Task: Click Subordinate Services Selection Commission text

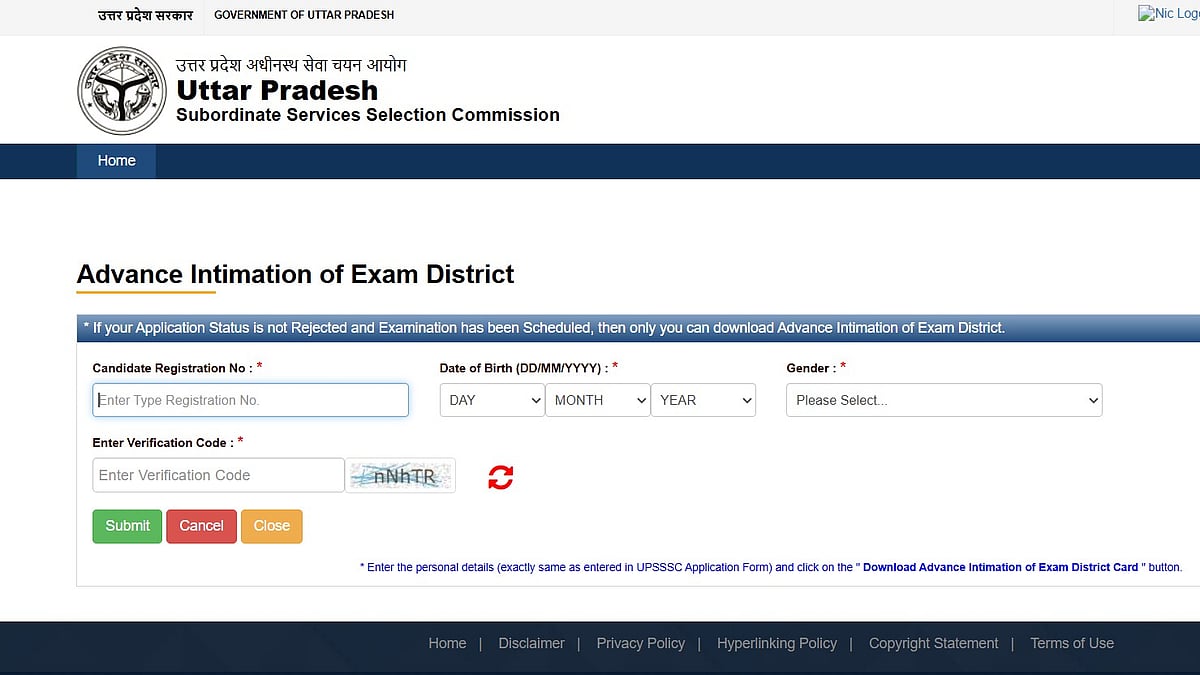Action: point(368,115)
